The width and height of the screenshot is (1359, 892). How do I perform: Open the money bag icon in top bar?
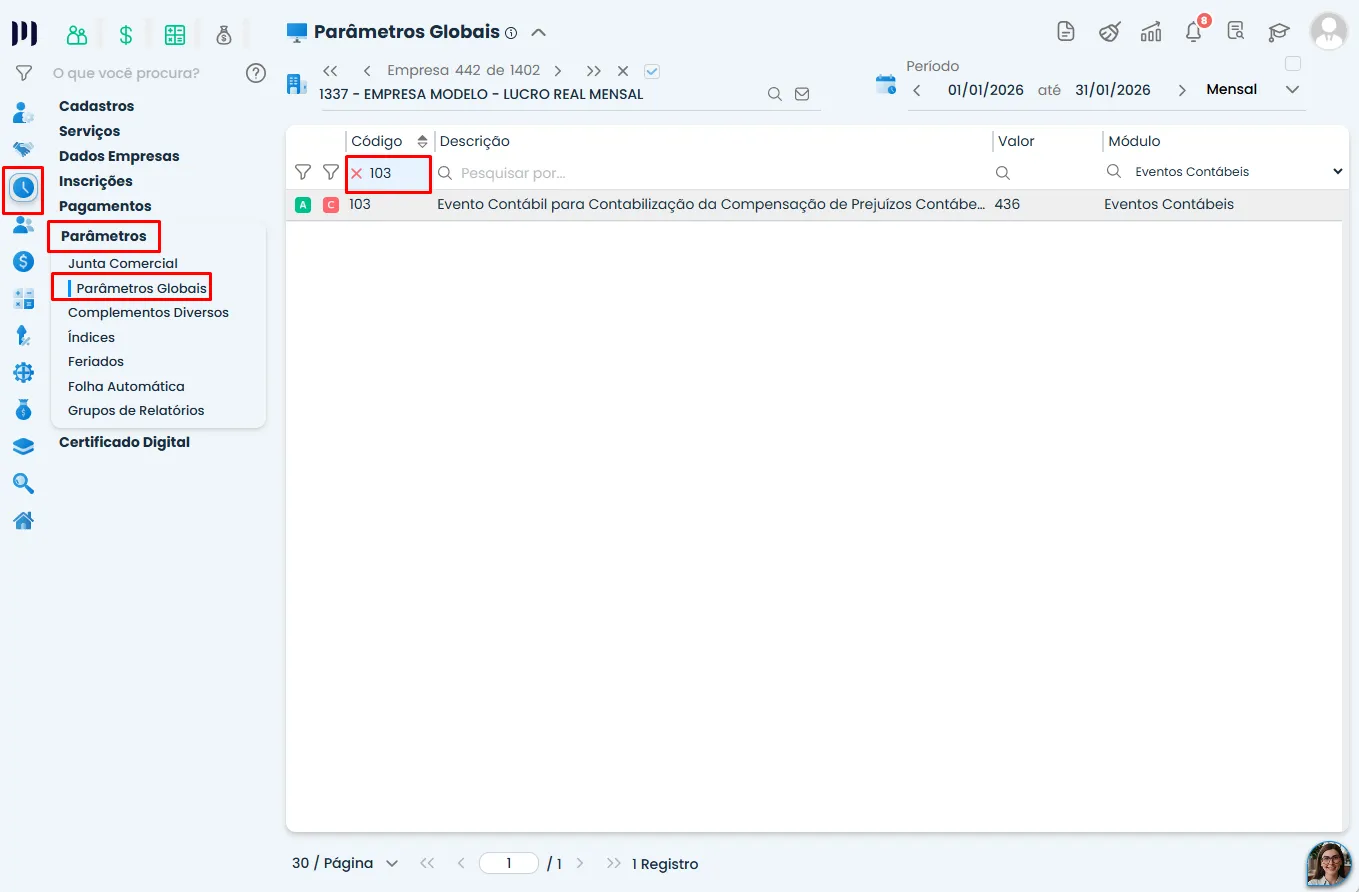[x=223, y=35]
